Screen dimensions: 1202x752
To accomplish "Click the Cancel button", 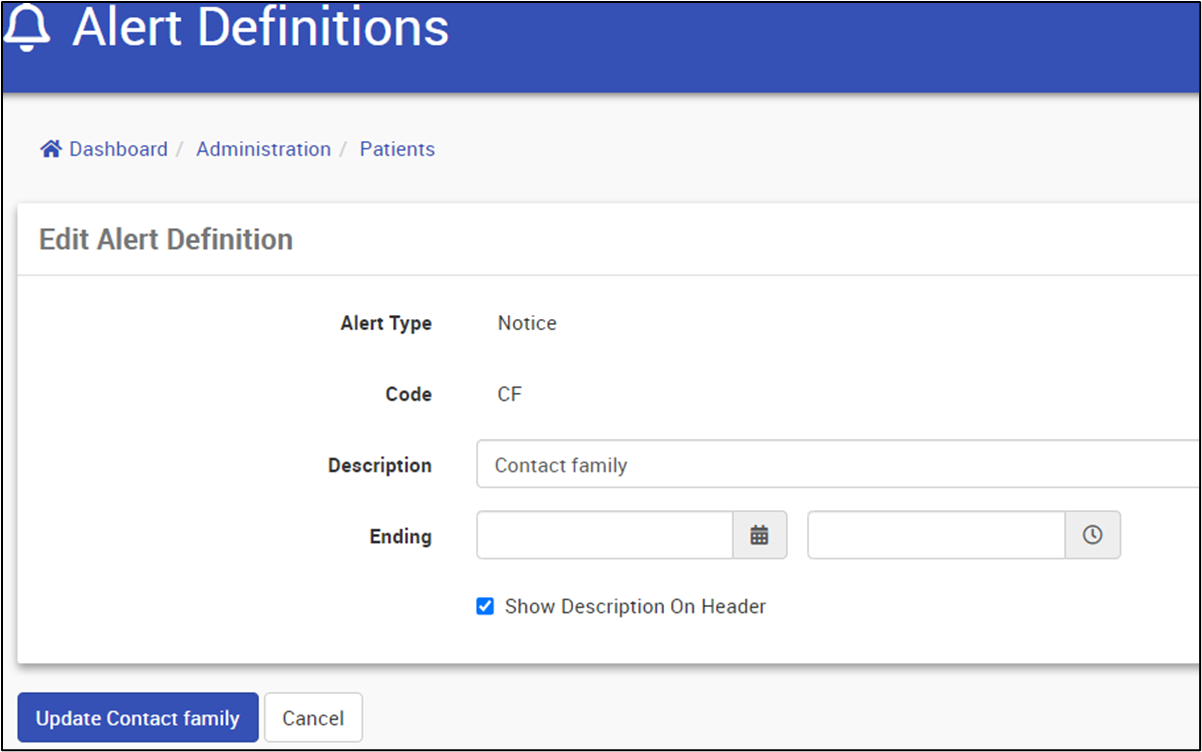I will 313,718.
